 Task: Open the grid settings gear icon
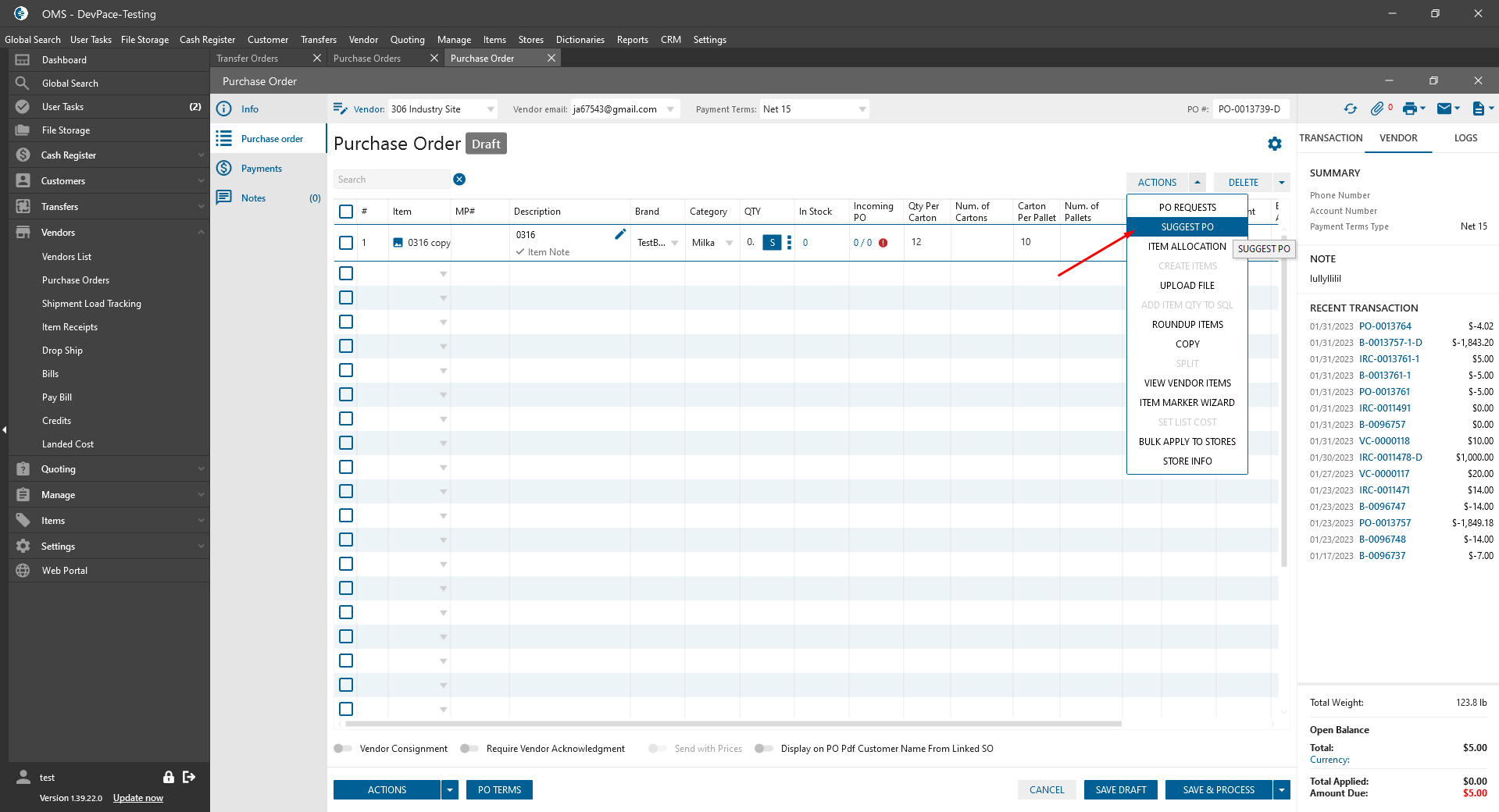1275,144
